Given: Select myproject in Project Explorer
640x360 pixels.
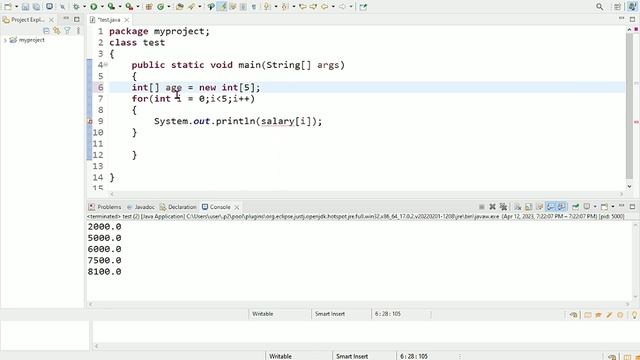Looking at the screenshot, I should (x=31, y=40).
